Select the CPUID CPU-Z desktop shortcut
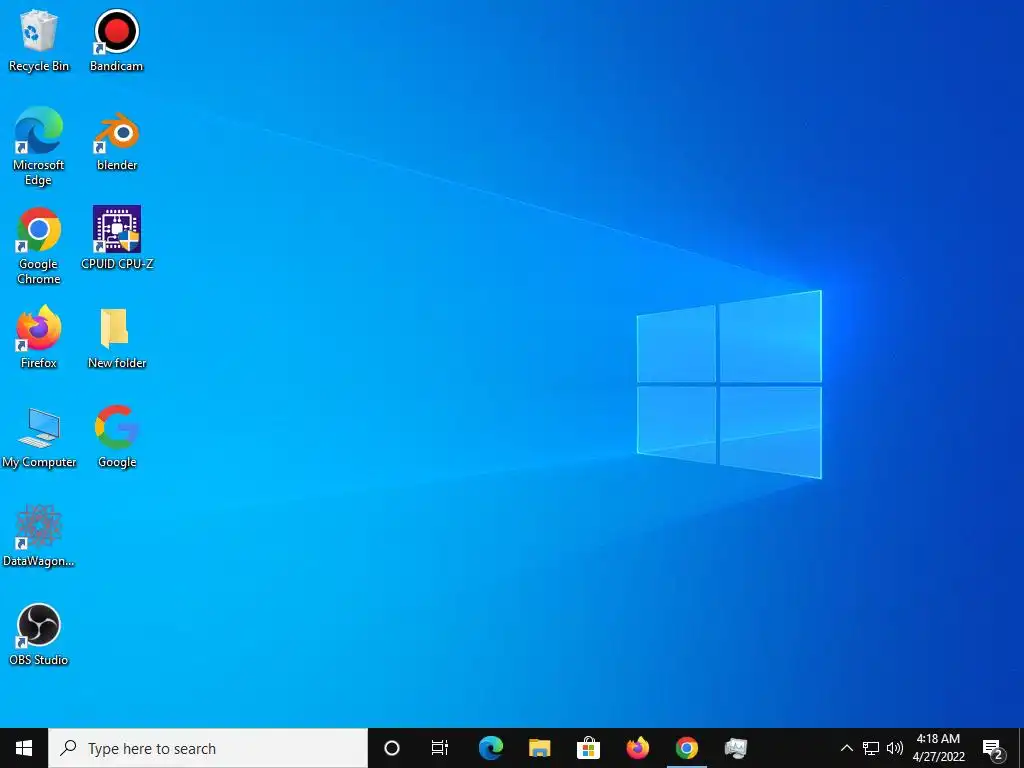 (x=117, y=238)
